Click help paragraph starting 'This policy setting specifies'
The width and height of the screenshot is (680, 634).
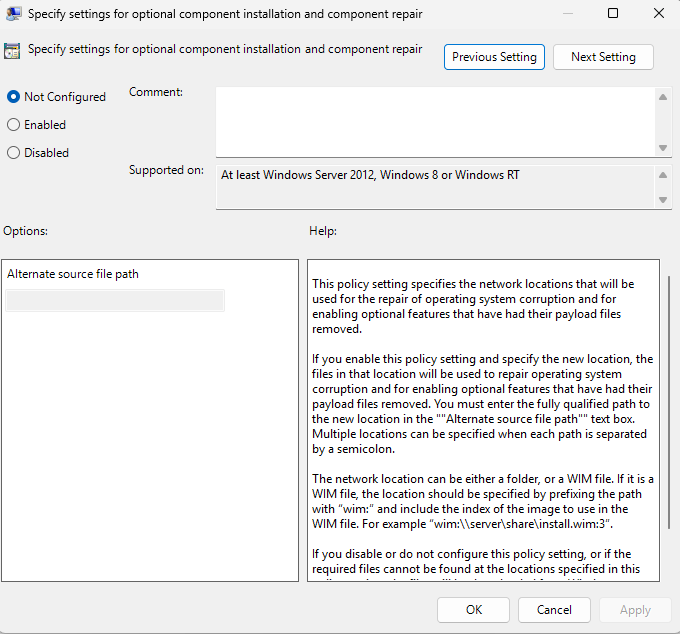pos(473,306)
